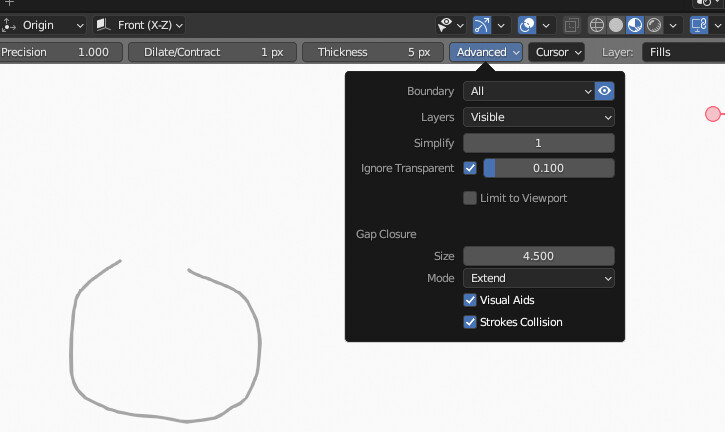Screen dimensions: 725x432
Task: Click the Precision value field
Action: (60, 52)
